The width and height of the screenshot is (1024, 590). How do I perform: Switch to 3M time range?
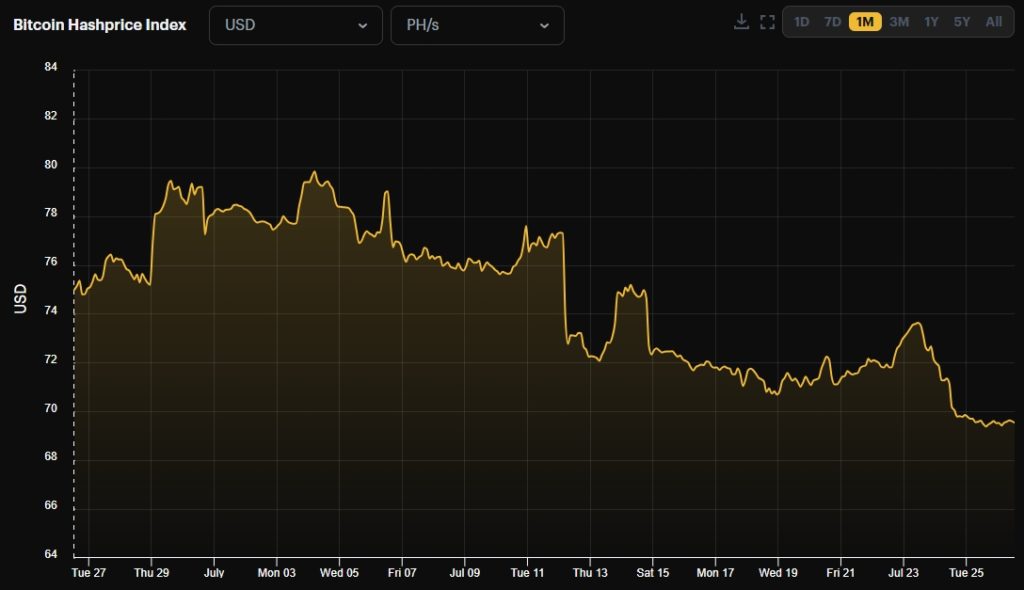pyautogui.click(x=899, y=22)
